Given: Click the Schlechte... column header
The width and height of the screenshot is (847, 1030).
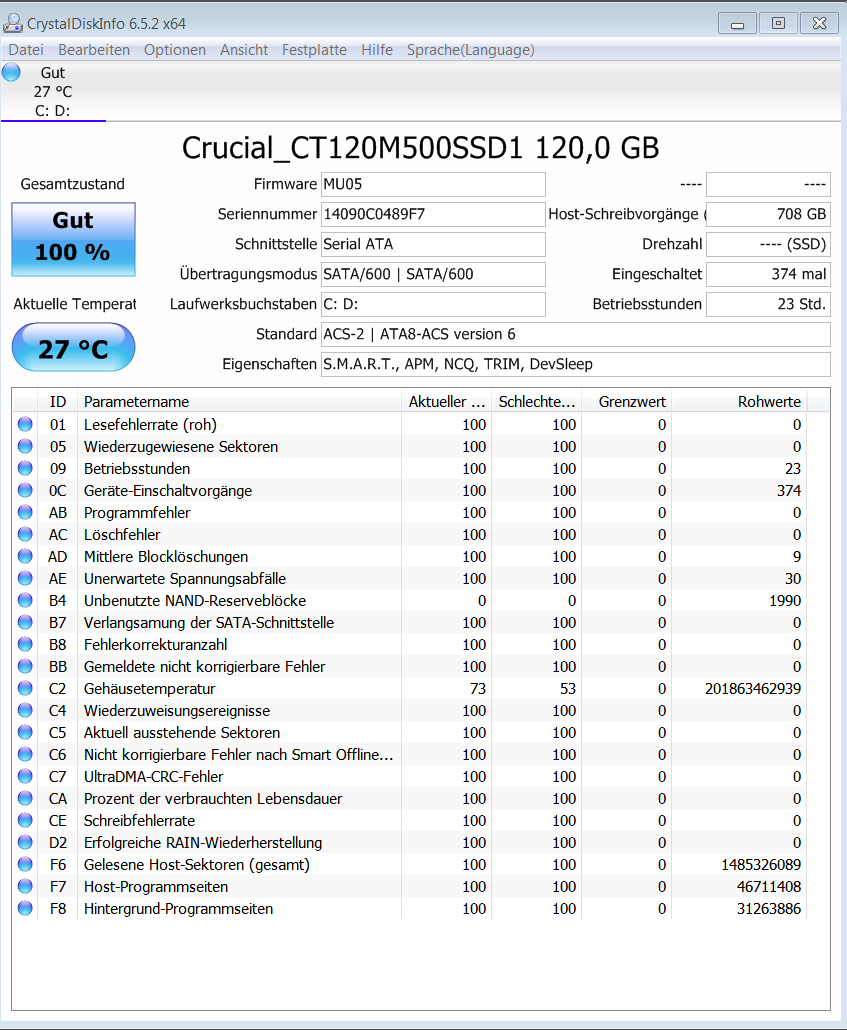Looking at the screenshot, I should coord(536,401).
